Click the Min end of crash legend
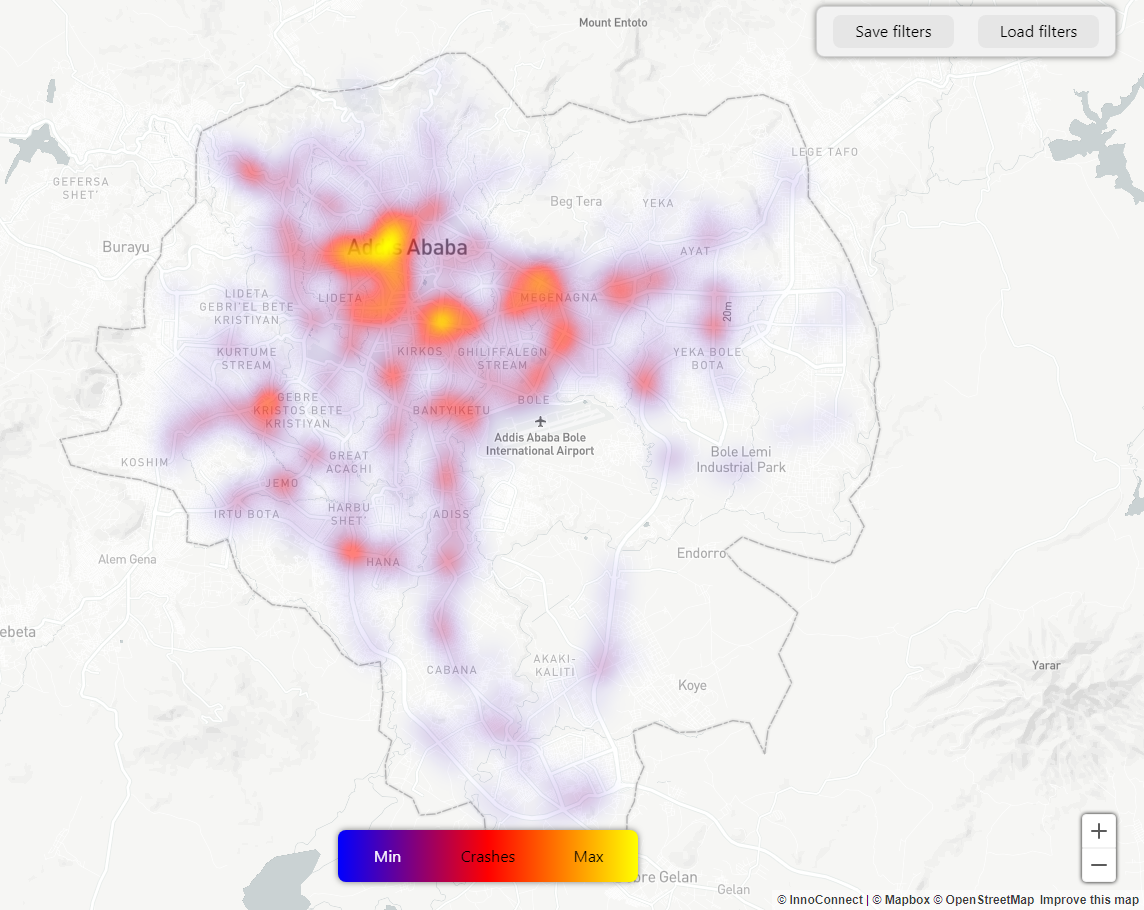The image size is (1144, 910). (387, 856)
